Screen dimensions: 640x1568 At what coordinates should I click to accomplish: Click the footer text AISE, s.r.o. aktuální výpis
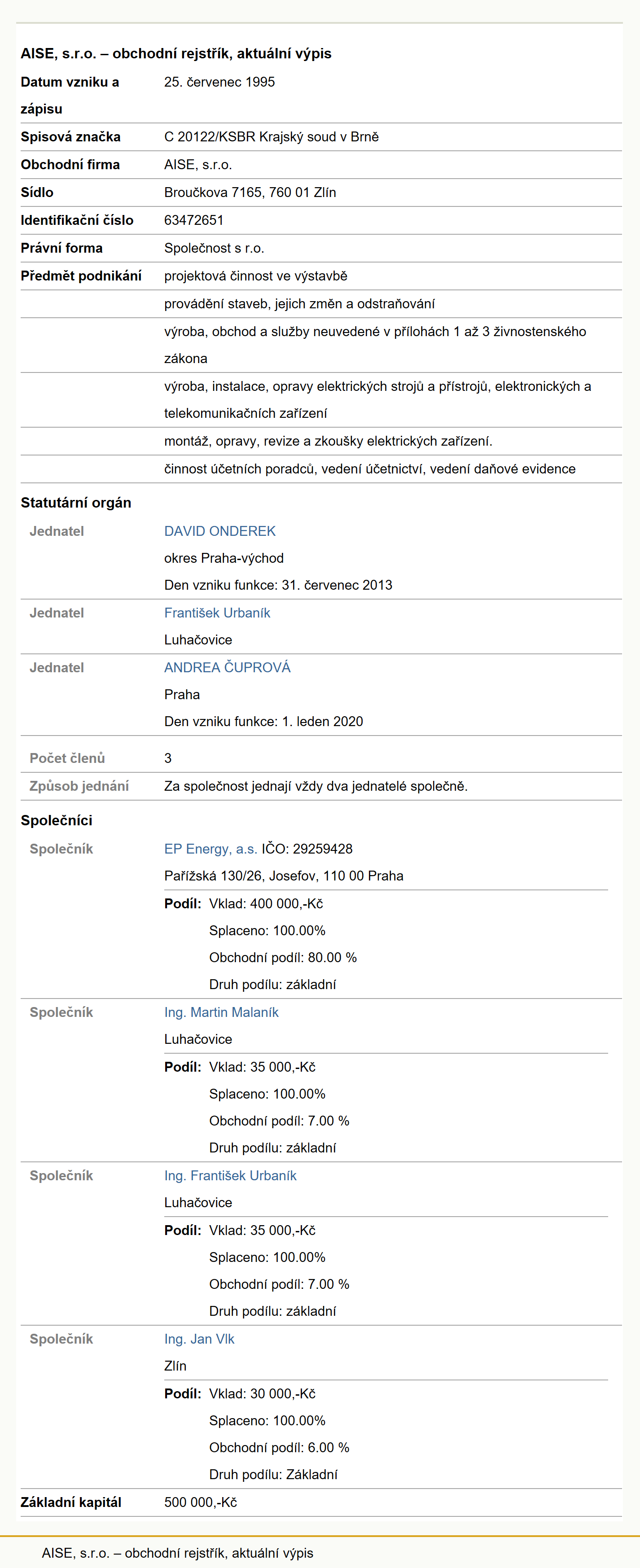(177, 1552)
